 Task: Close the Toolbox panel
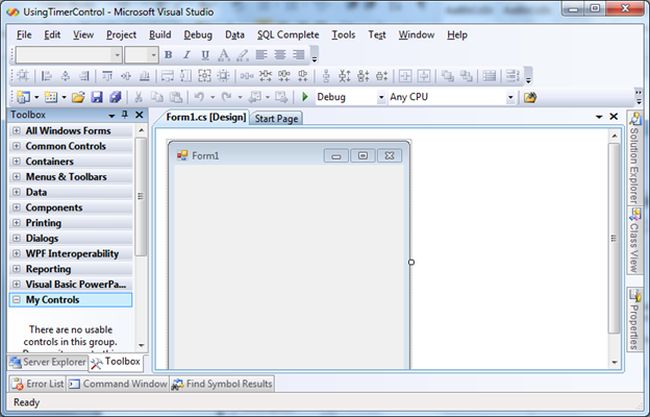click(x=139, y=115)
